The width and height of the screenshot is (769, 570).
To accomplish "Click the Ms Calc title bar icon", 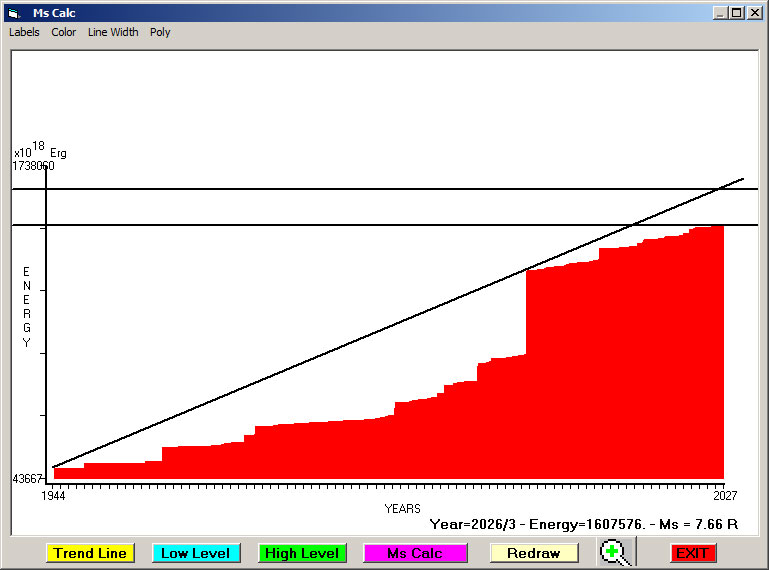I will (13, 13).
